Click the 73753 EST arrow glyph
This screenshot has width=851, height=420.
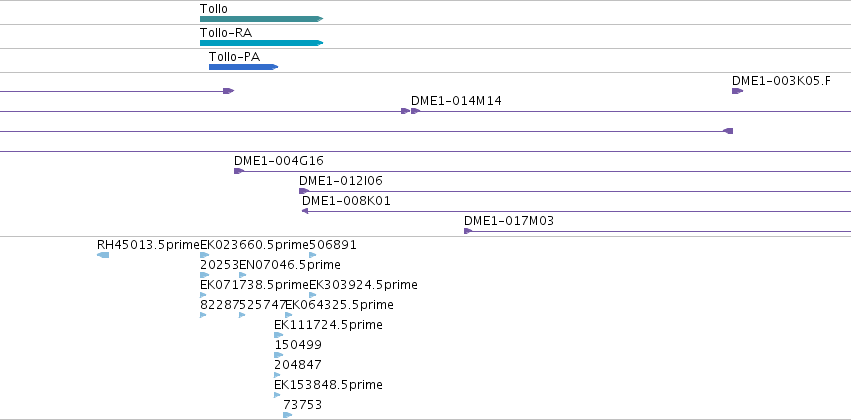(x=287, y=415)
